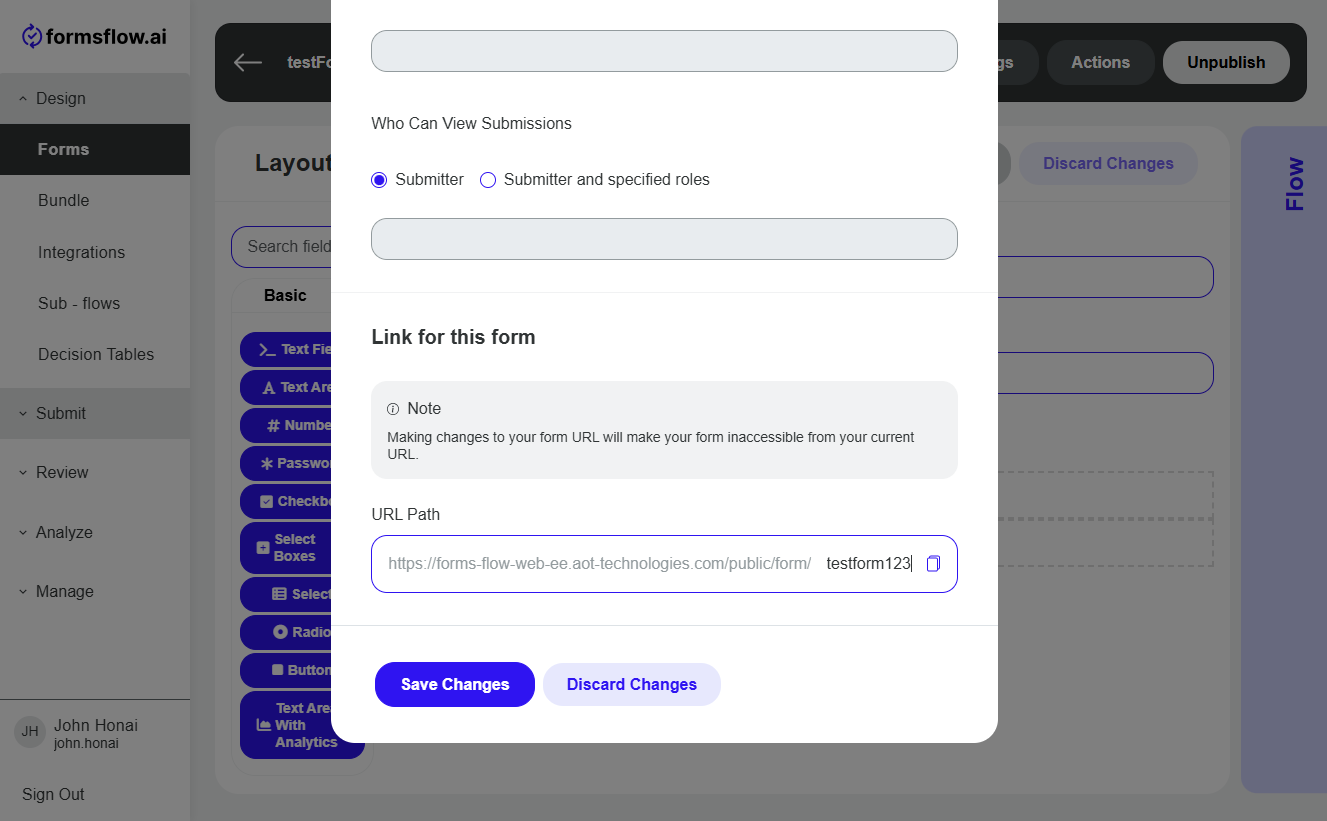This screenshot has height=821, width=1327.
Task: Click the Save Changes button
Action: [455, 684]
